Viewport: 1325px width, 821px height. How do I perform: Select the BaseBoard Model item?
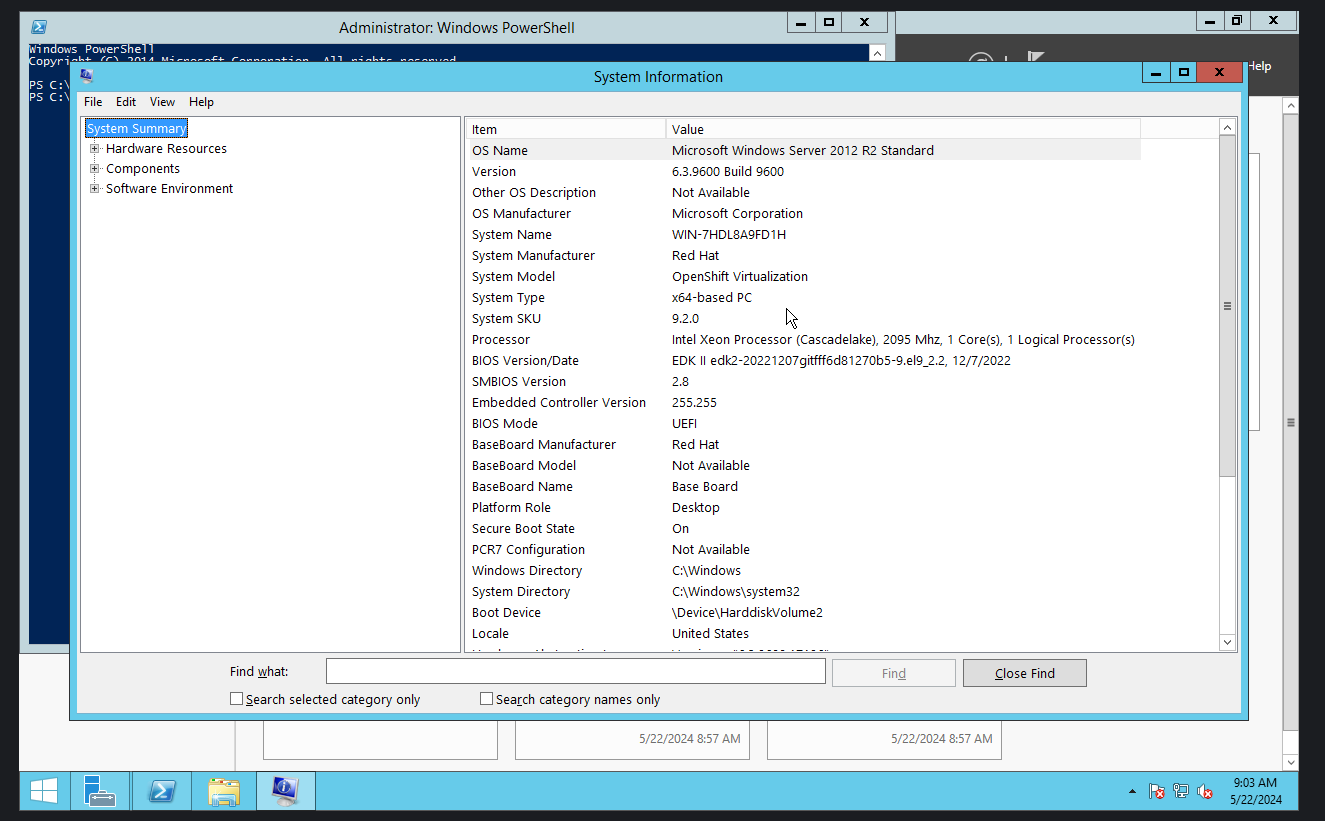coord(524,465)
